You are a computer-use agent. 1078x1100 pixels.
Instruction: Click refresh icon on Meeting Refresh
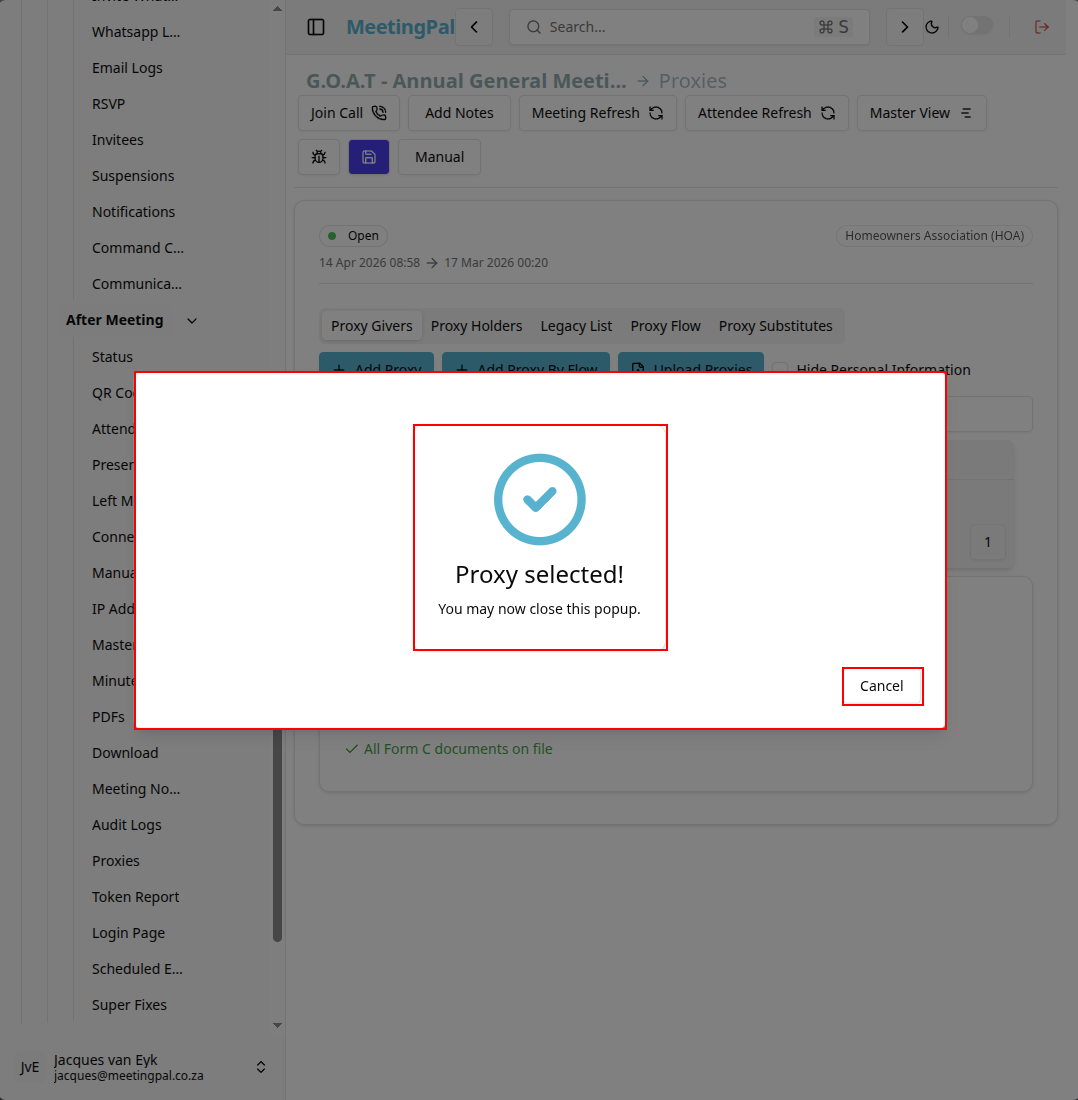pyautogui.click(x=656, y=113)
